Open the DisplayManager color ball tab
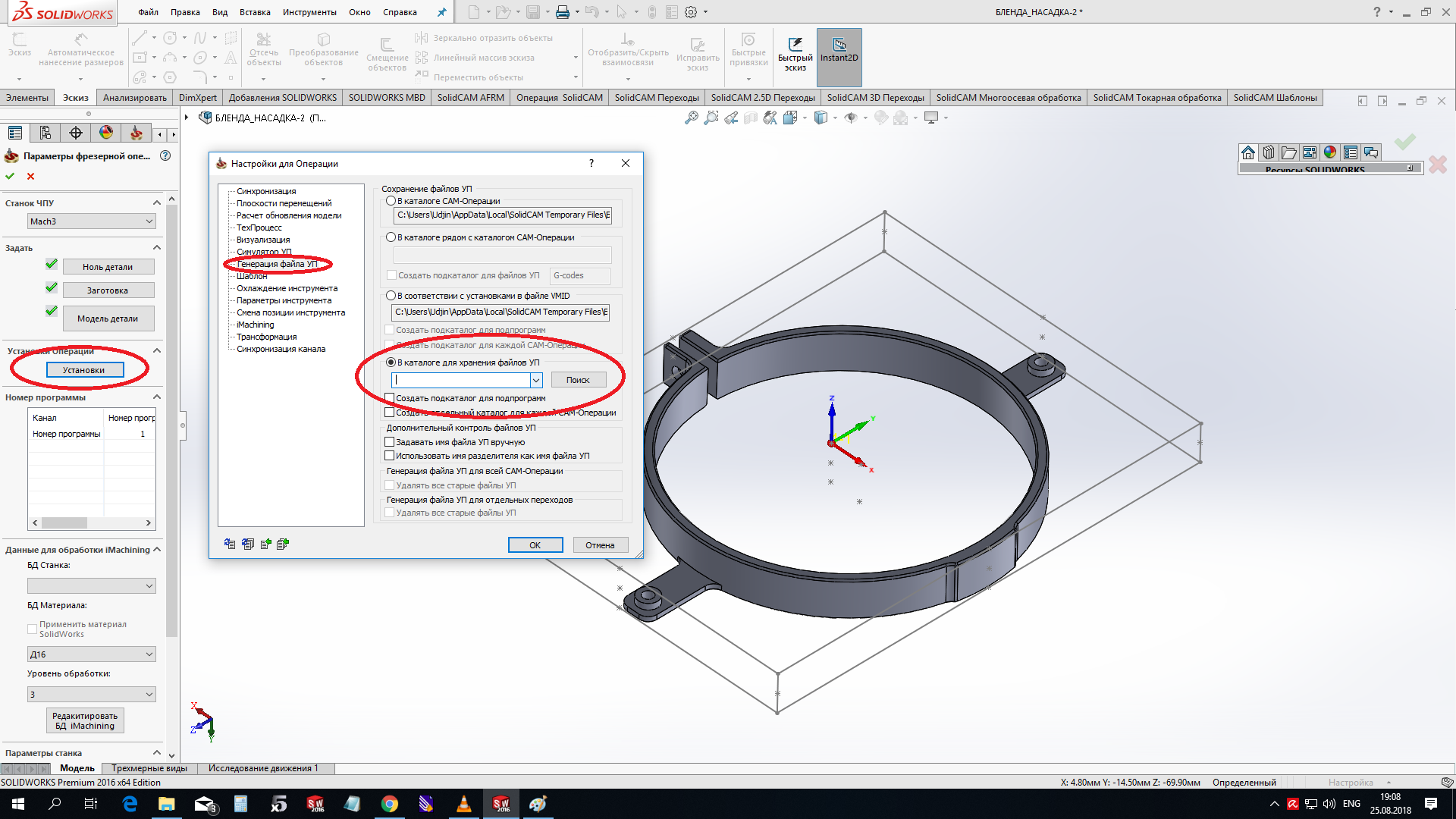1456x819 pixels. pyautogui.click(x=106, y=133)
